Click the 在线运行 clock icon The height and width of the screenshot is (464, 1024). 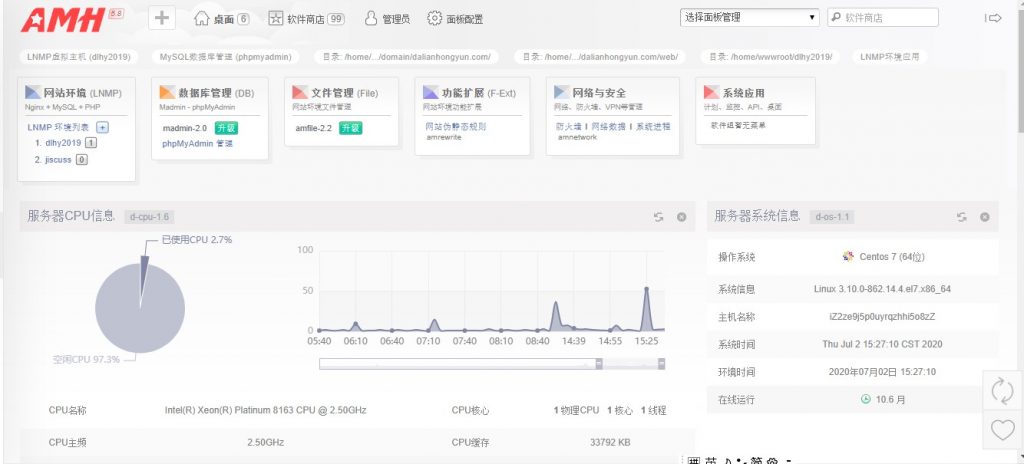(x=866, y=399)
